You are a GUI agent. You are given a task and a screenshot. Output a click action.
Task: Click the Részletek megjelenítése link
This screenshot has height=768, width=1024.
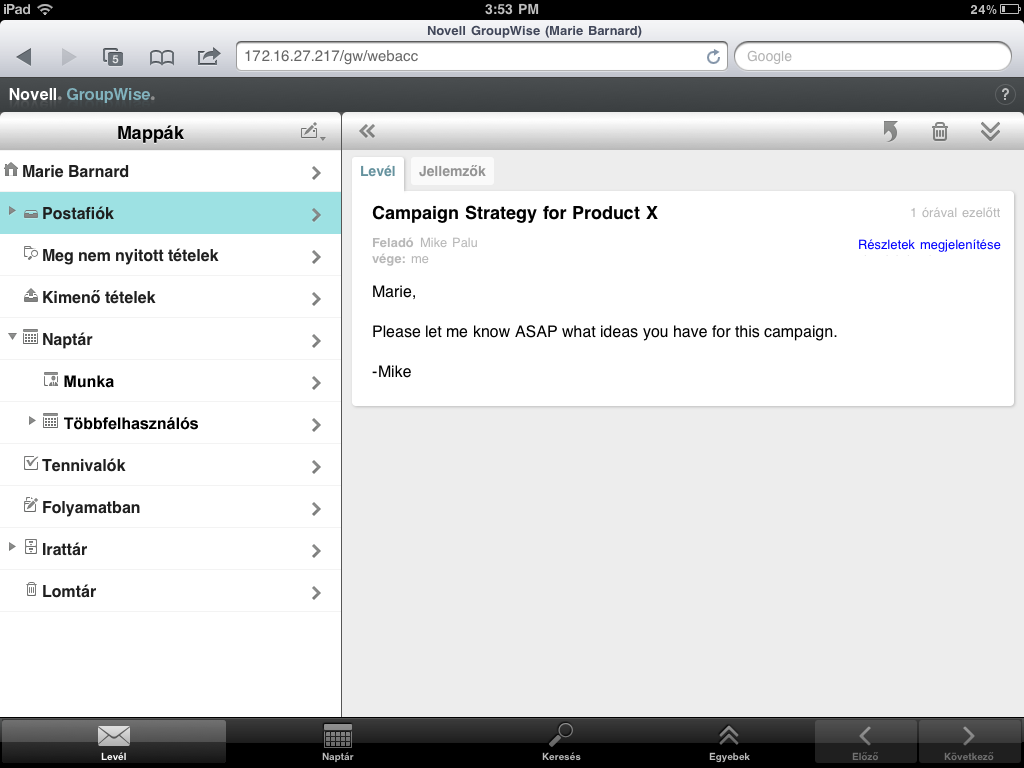tap(928, 245)
